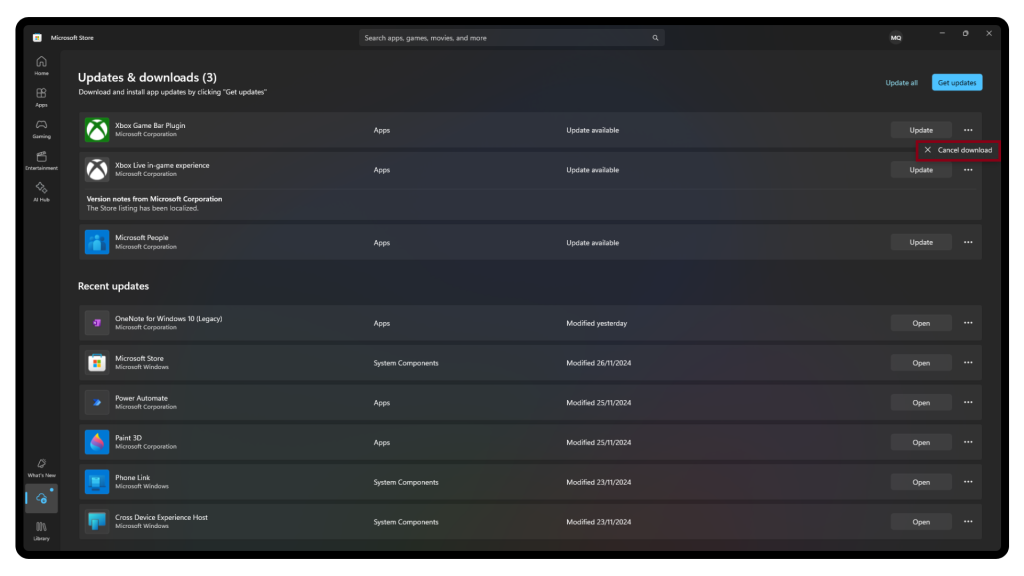Screen dimensions: 1024x576
Task: Open more options for Phone Link
Action: point(968,482)
